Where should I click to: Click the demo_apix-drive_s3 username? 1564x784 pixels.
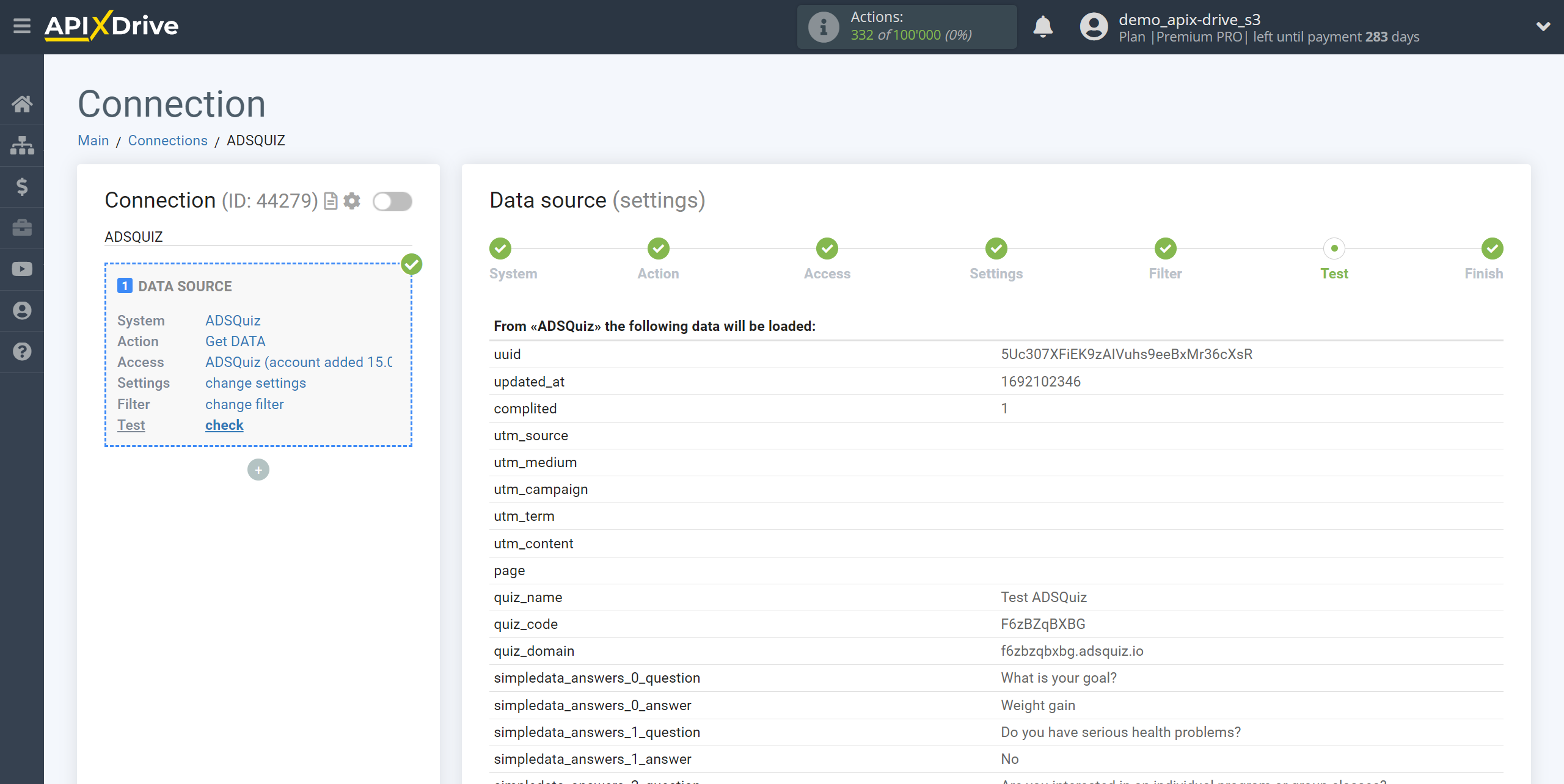(1189, 20)
